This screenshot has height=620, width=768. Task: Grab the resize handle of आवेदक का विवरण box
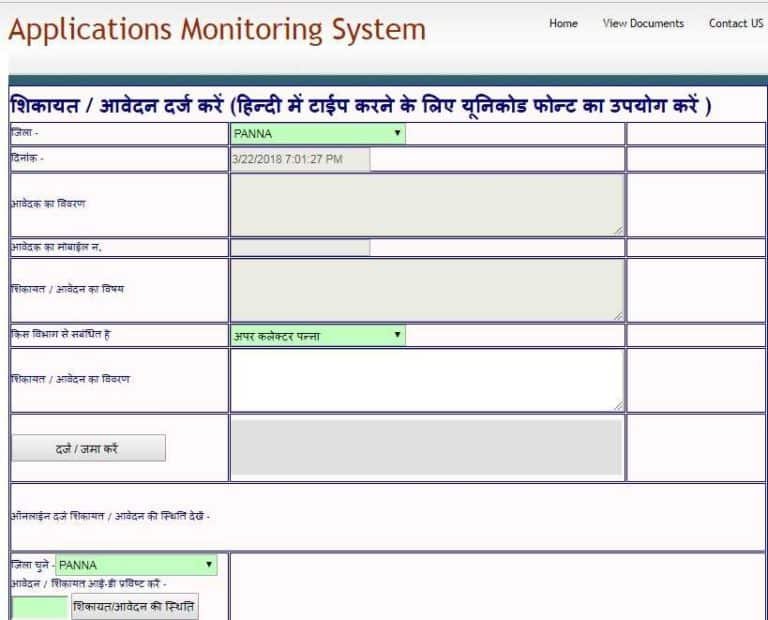pos(618,230)
